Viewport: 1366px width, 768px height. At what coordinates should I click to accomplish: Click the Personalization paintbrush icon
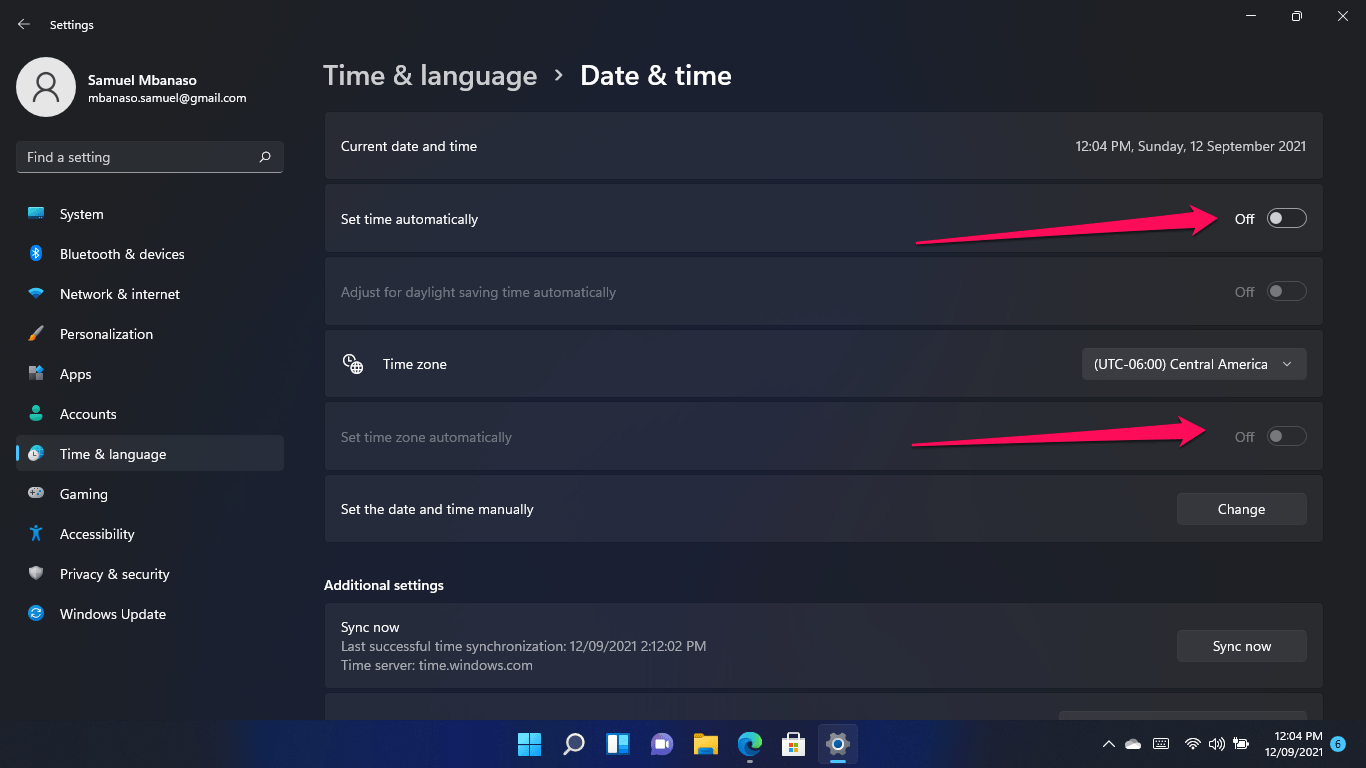click(36, 334)
